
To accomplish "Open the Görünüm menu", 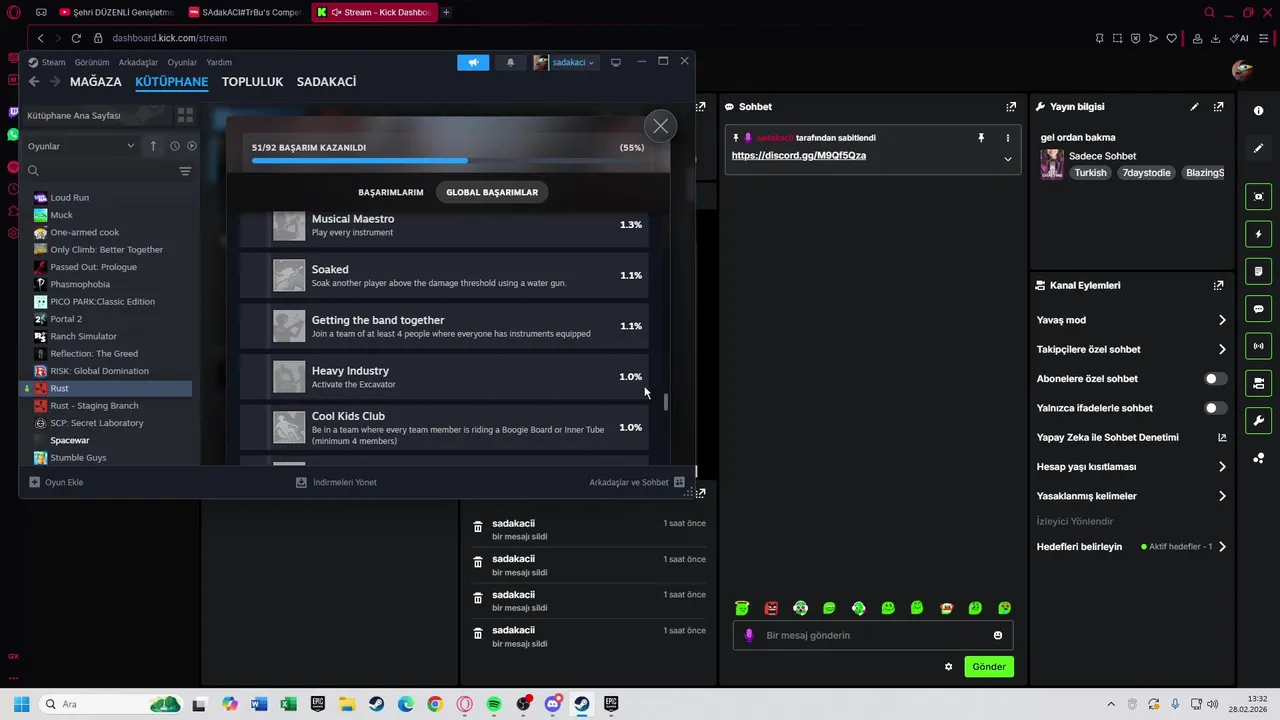I will click(x=92, y=62).
